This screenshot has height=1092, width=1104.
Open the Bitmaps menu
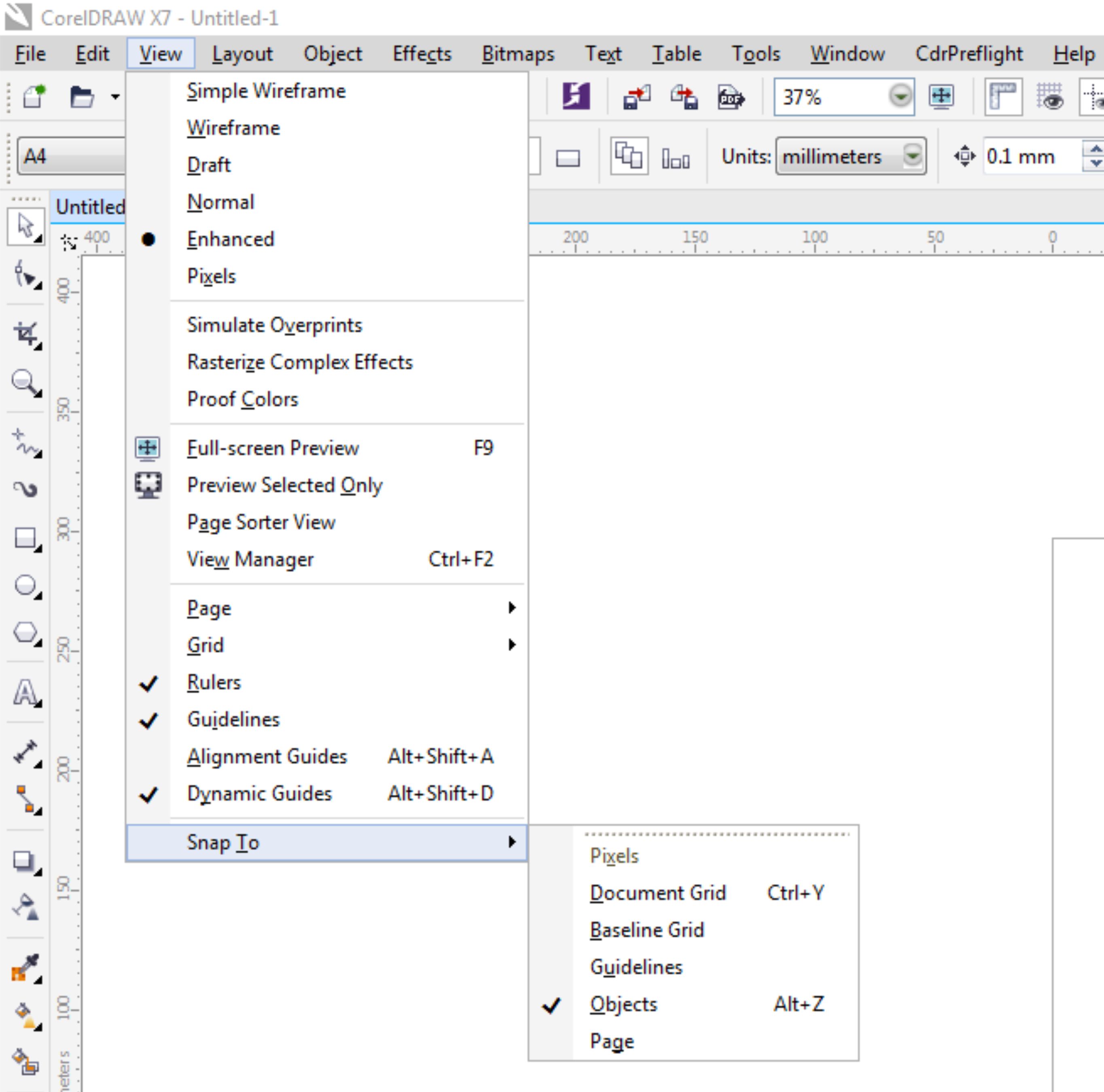click(518, 54)
